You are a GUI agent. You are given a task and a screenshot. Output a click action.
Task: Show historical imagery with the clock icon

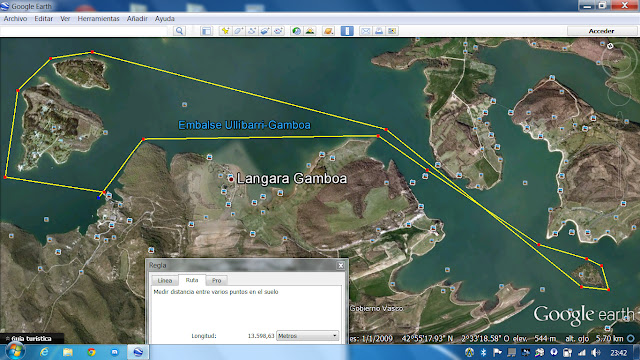(x=297, y=31)
